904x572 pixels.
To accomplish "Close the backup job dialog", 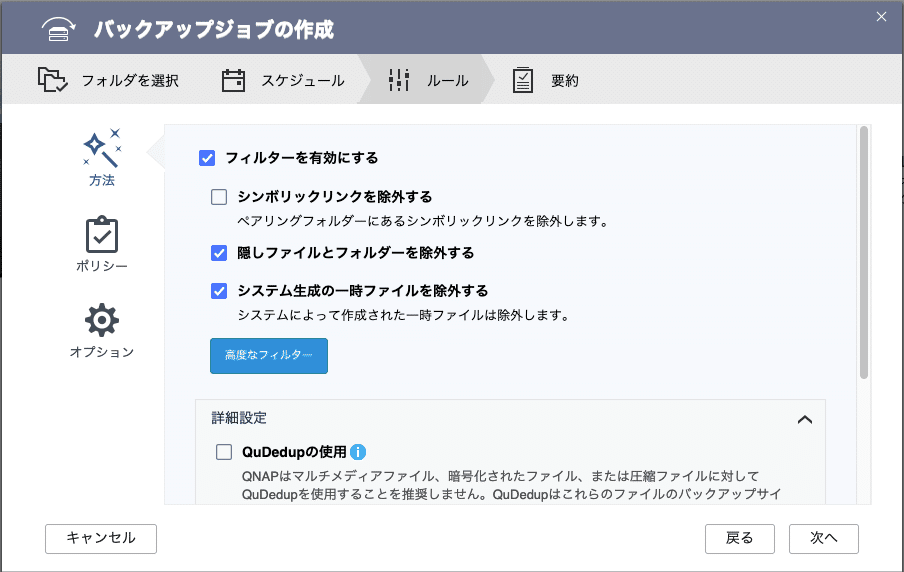I will [881, 17].
